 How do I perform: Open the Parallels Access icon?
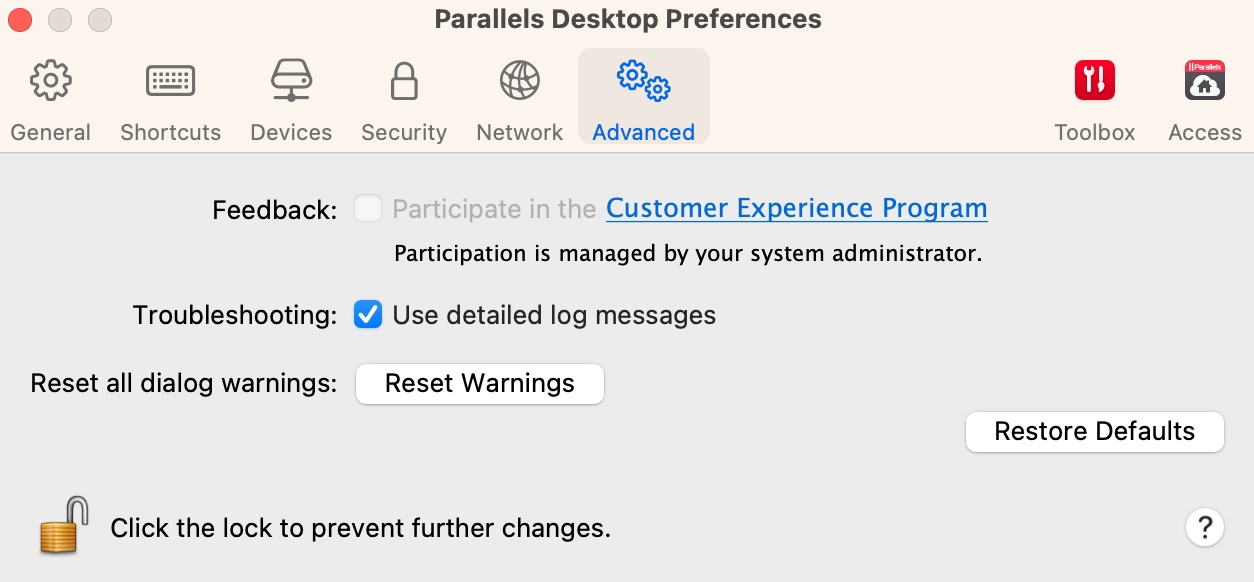(x=1205, y=80)
